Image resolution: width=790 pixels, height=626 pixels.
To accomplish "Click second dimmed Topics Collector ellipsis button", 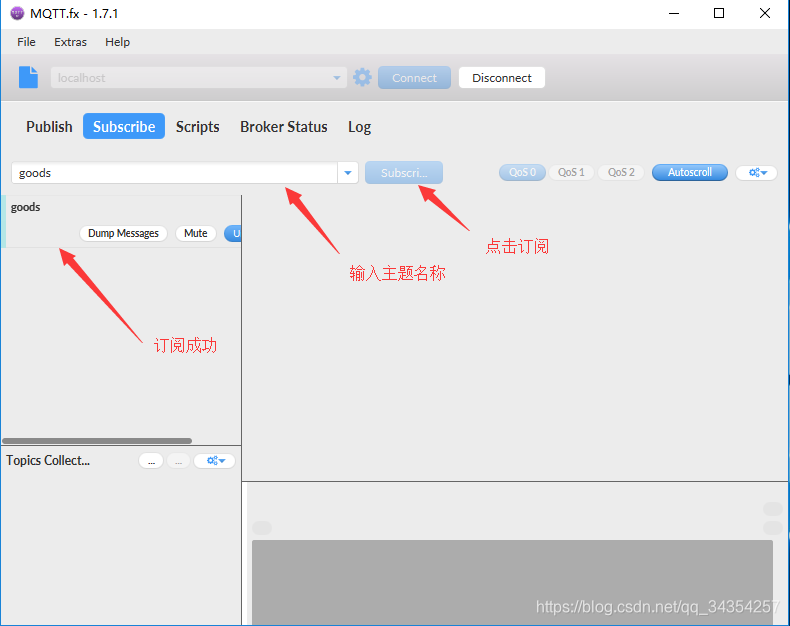I will pos(178,461).
